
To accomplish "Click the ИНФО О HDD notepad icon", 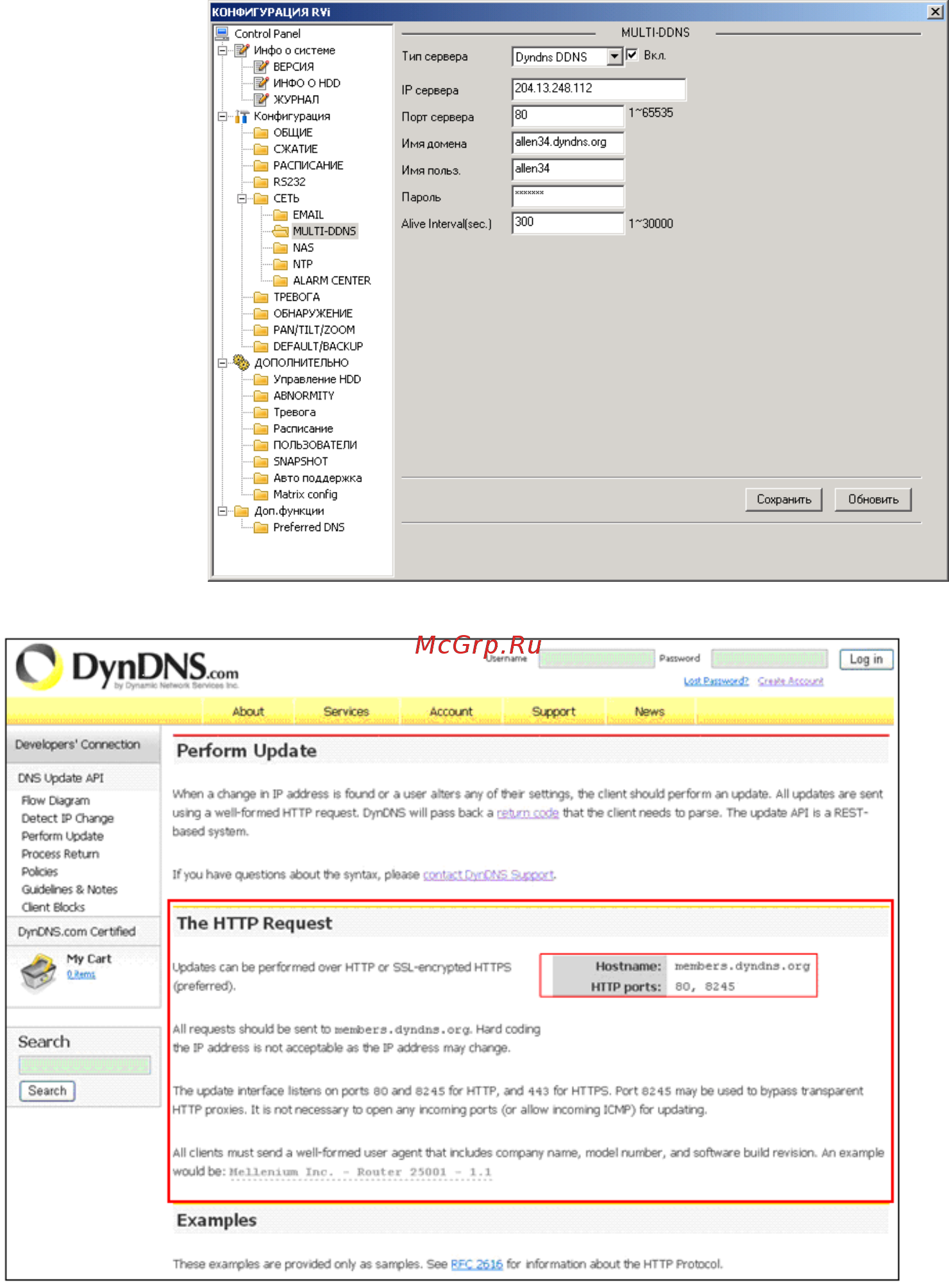I will point(261,83).
